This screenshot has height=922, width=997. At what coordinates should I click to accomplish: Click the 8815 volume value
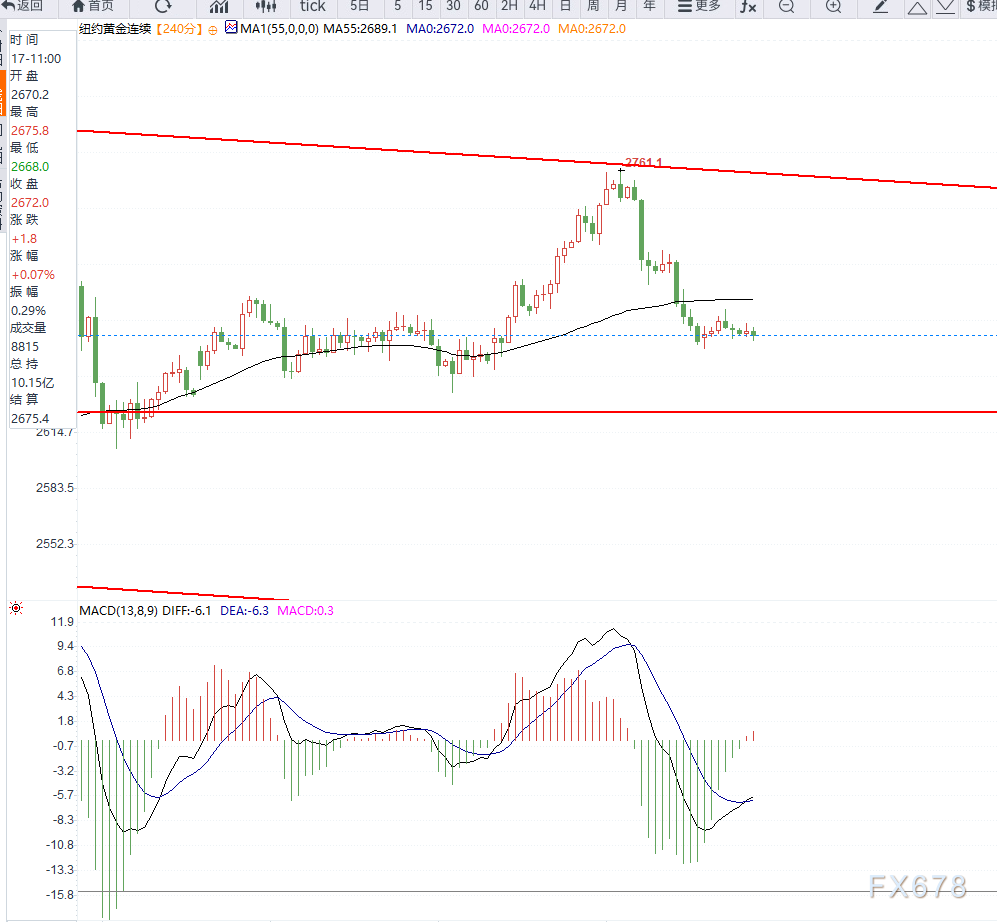(x=25, y=347)
